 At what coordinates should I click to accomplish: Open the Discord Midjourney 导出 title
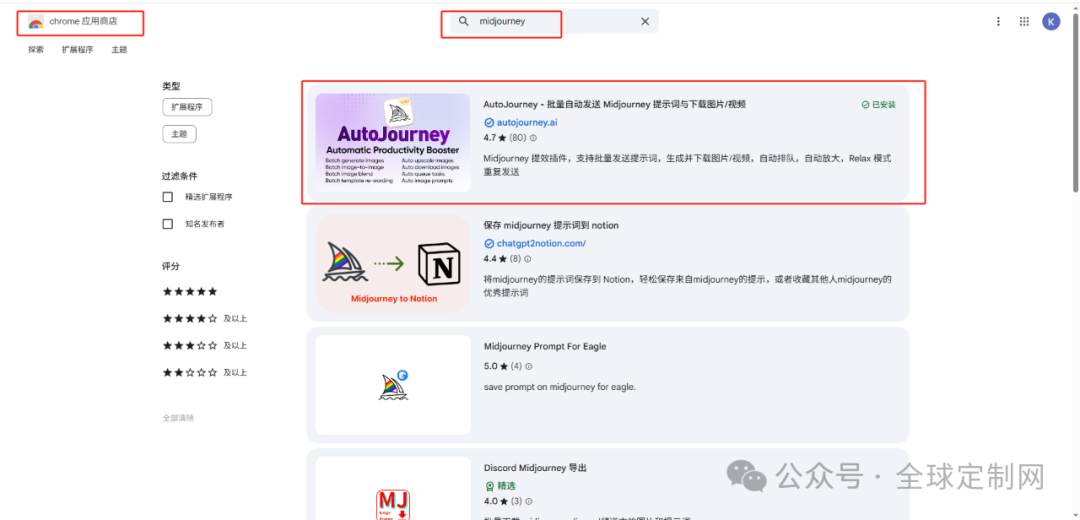coord(534,468)
